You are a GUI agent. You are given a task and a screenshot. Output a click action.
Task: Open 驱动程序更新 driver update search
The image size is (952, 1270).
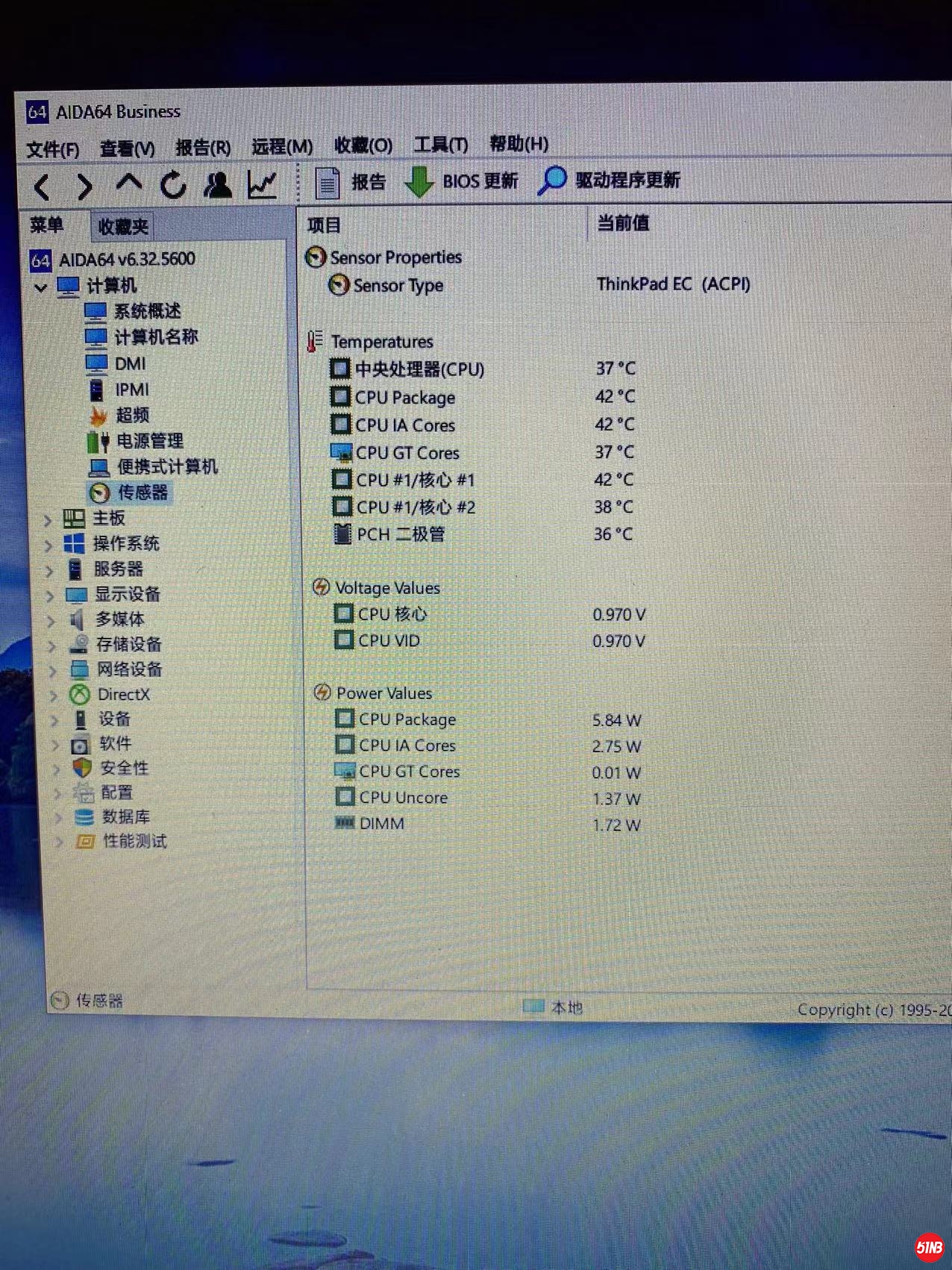(609, 180)
